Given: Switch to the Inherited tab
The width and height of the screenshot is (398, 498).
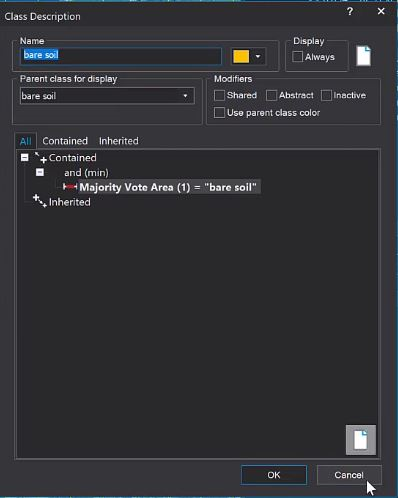Looking at the screenshot, I should (119, 141).
